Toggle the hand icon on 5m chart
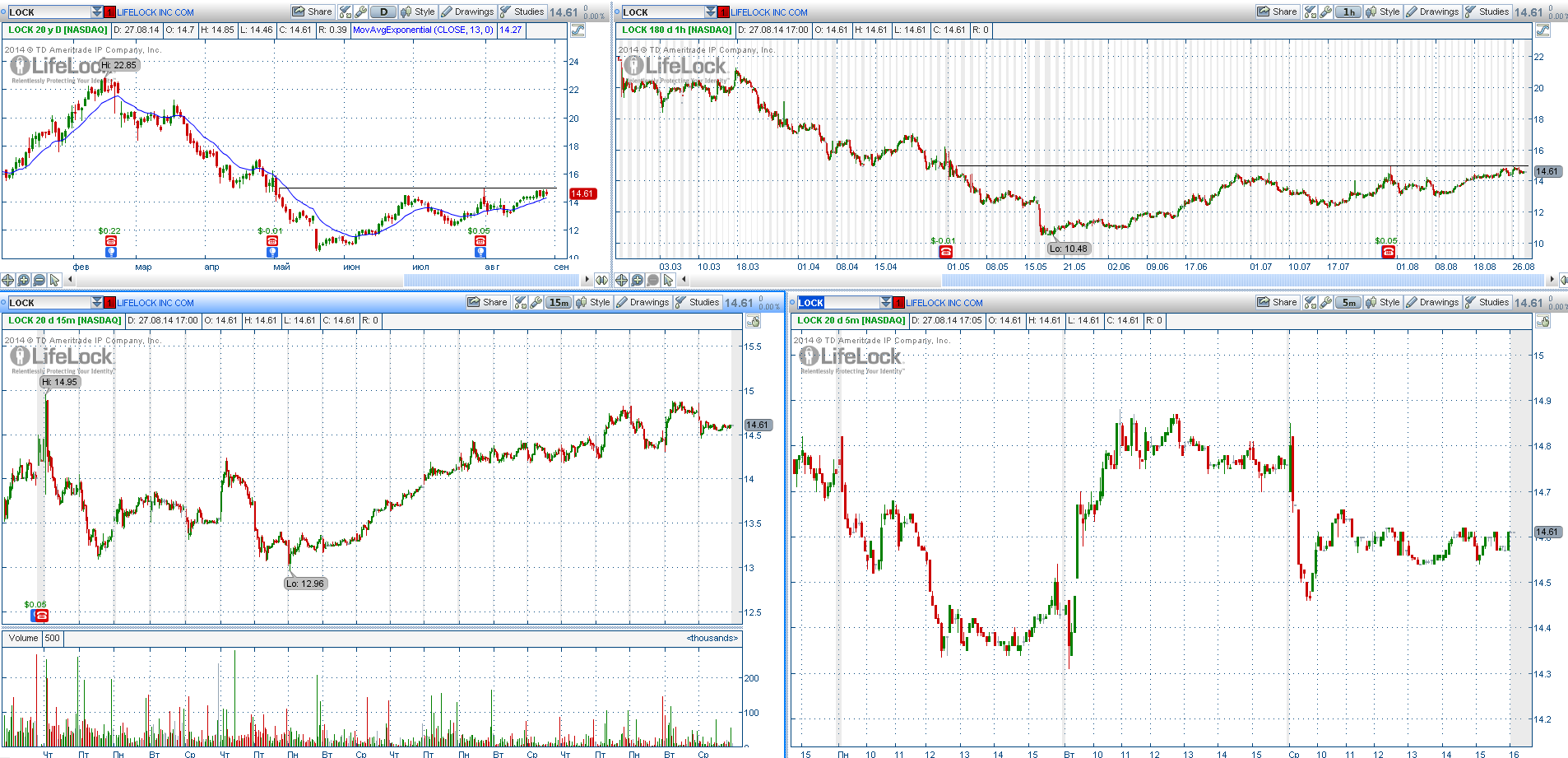 [x=1542, y=321]
